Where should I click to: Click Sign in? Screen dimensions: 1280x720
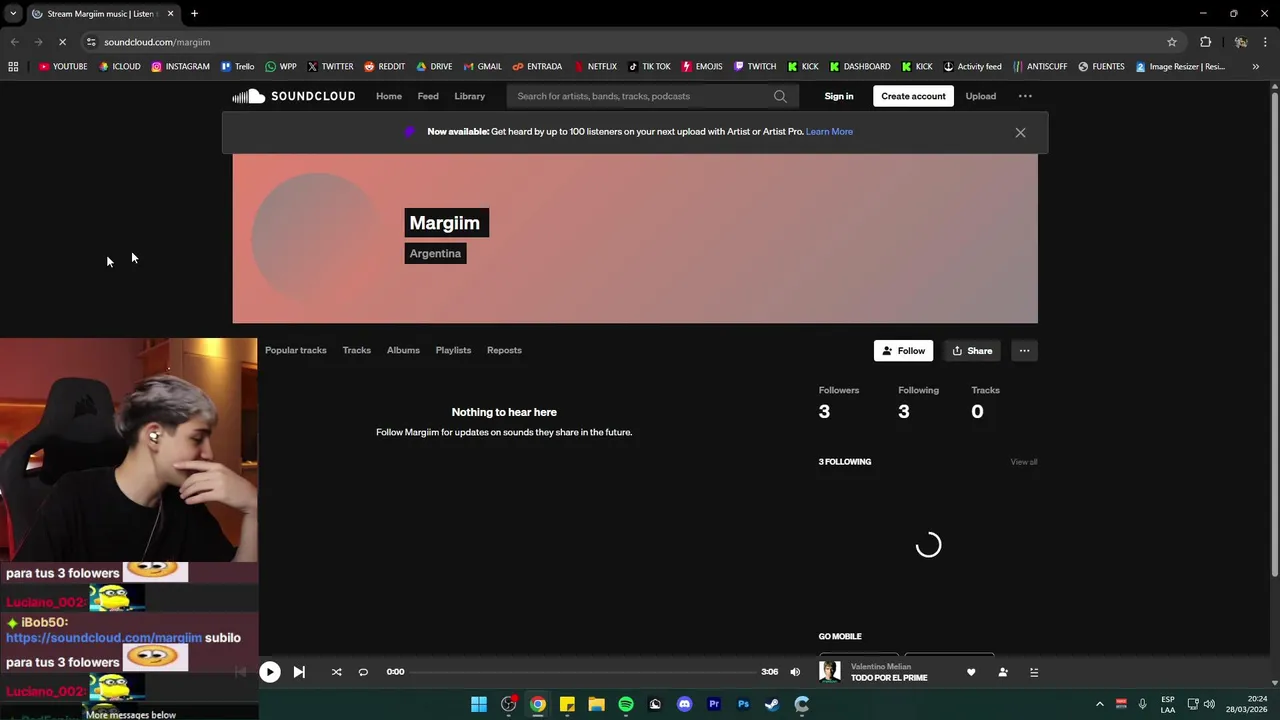(839, 96)
